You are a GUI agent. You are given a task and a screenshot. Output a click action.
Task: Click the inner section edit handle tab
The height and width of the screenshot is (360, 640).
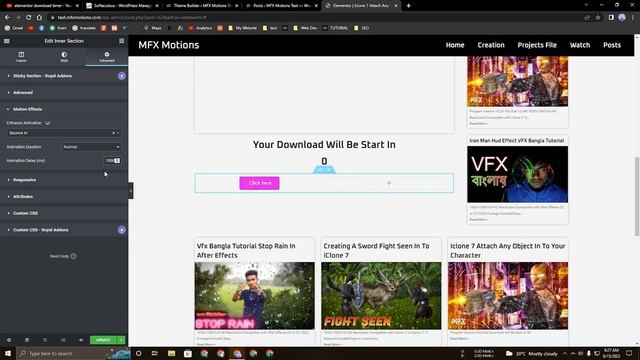point(324,169)
